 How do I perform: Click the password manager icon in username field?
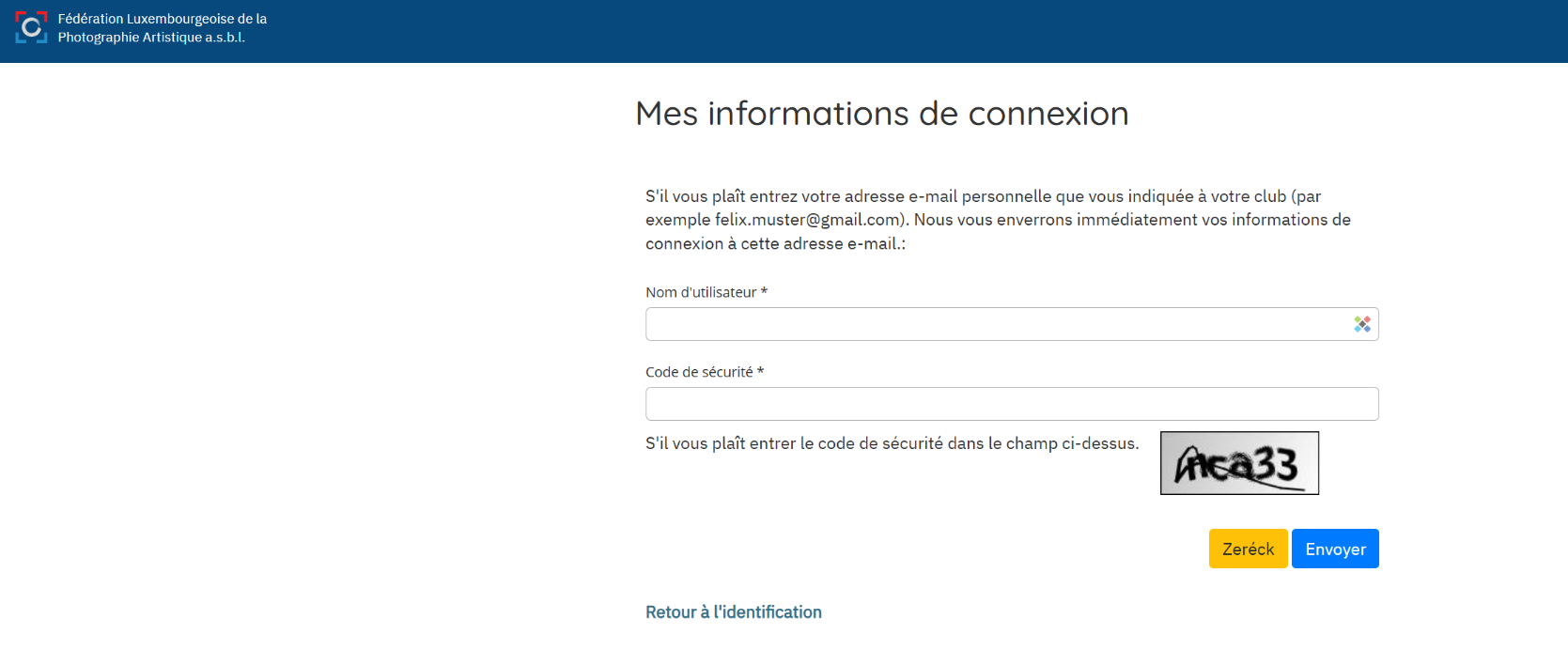[x=1361, y=324]
